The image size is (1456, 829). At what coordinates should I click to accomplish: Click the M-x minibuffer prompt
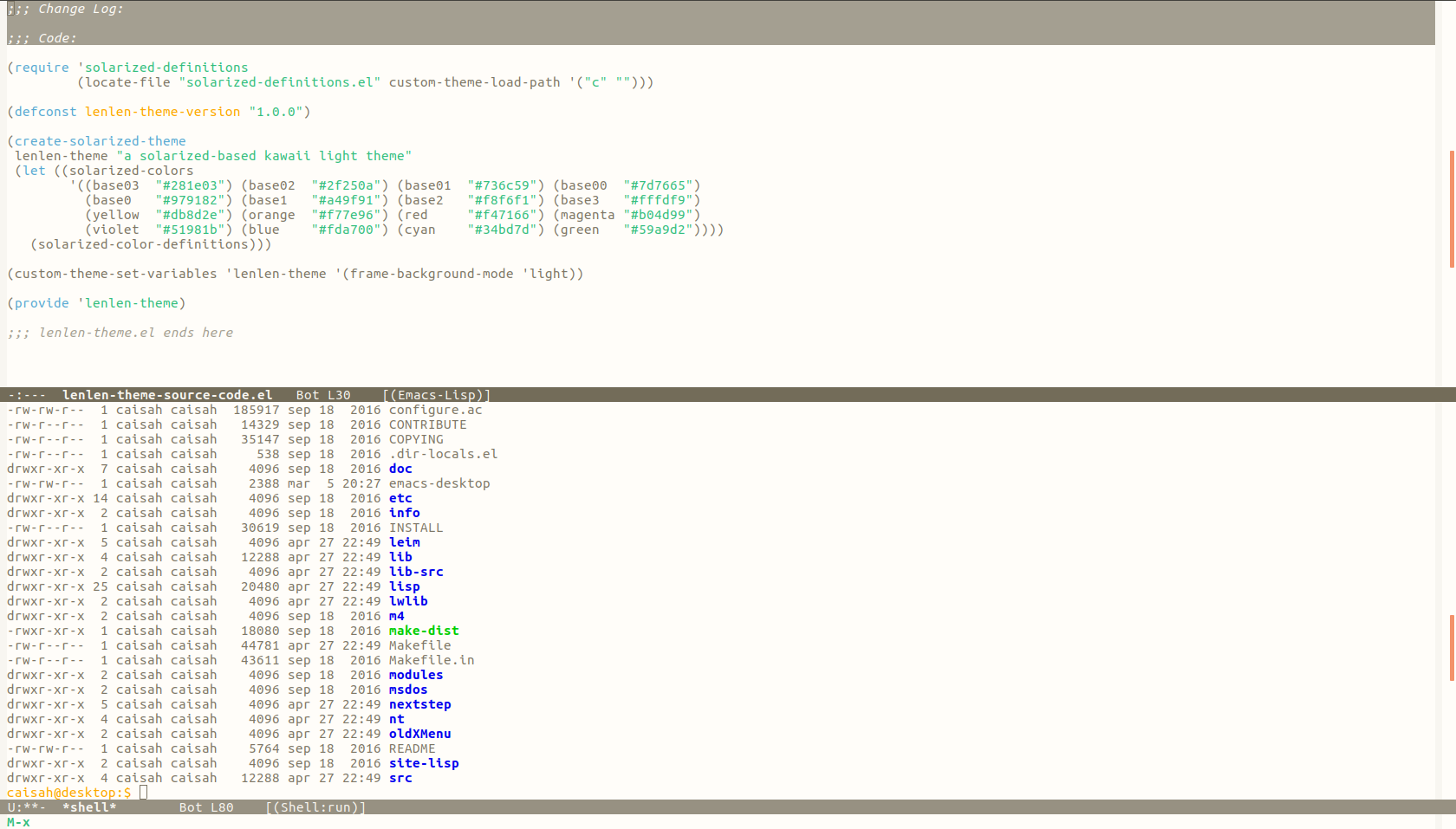[x=18, y=822]
